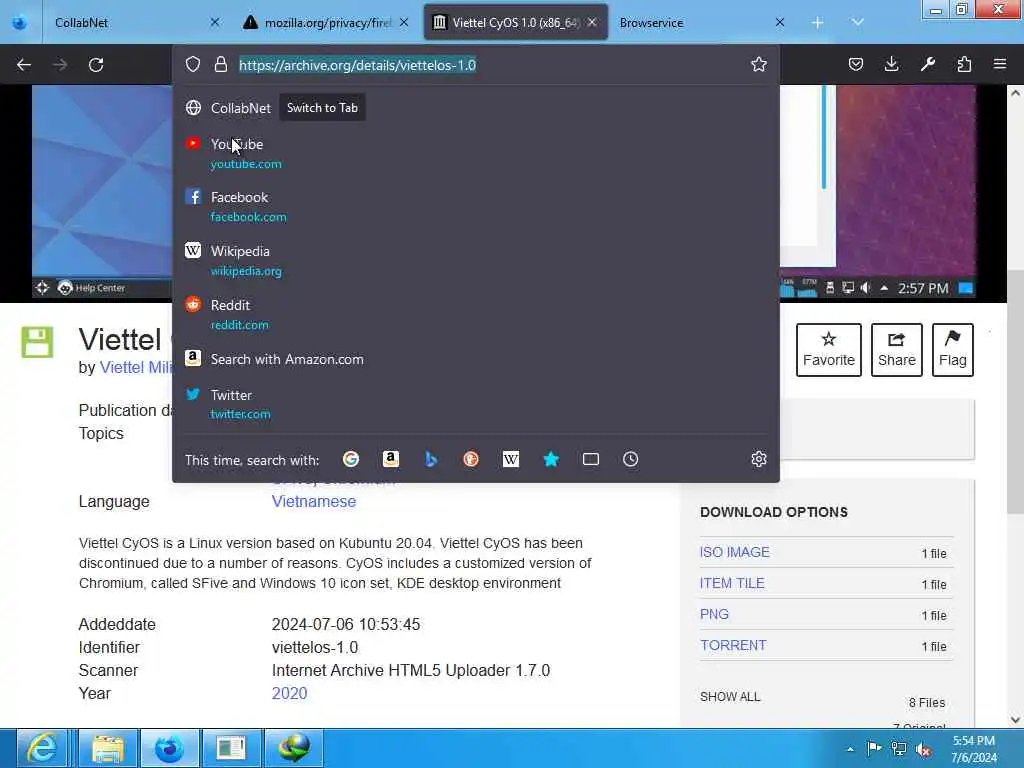
Task: Search open tabs using tabs icon
Action: click(x=590, y=459)
